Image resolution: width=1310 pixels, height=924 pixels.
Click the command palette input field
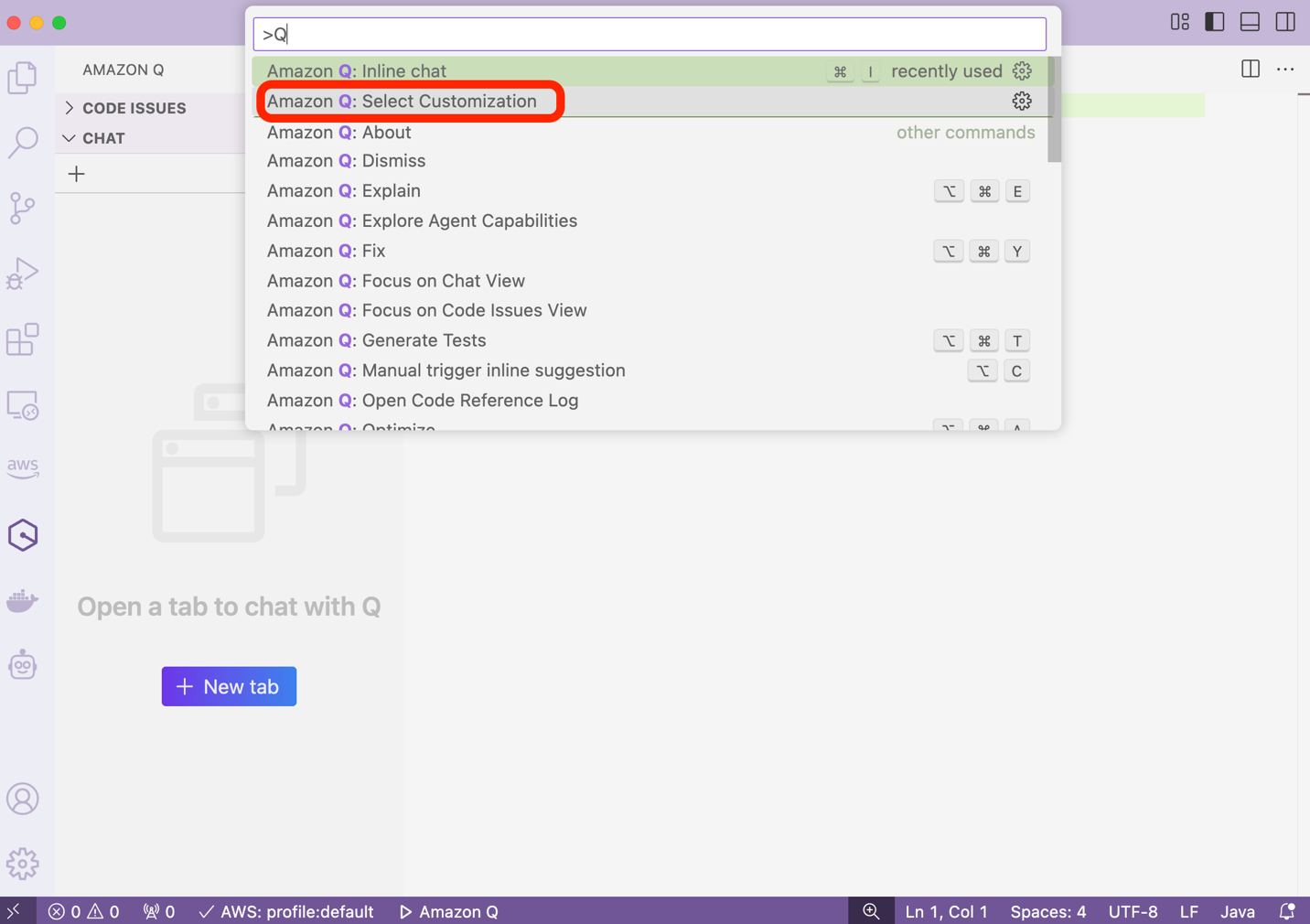650,35
